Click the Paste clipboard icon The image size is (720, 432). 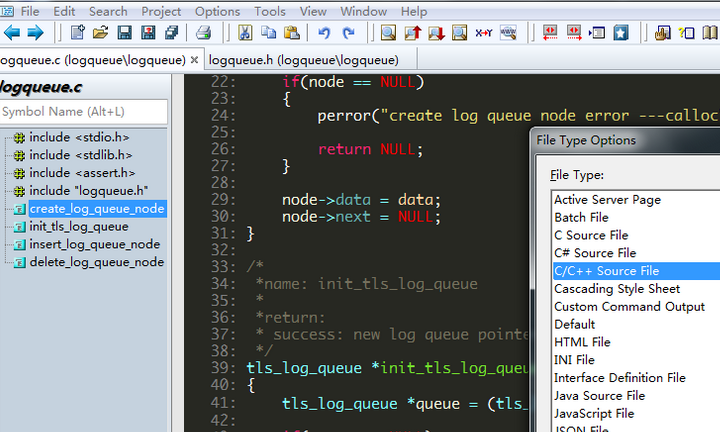coord(292,33)
